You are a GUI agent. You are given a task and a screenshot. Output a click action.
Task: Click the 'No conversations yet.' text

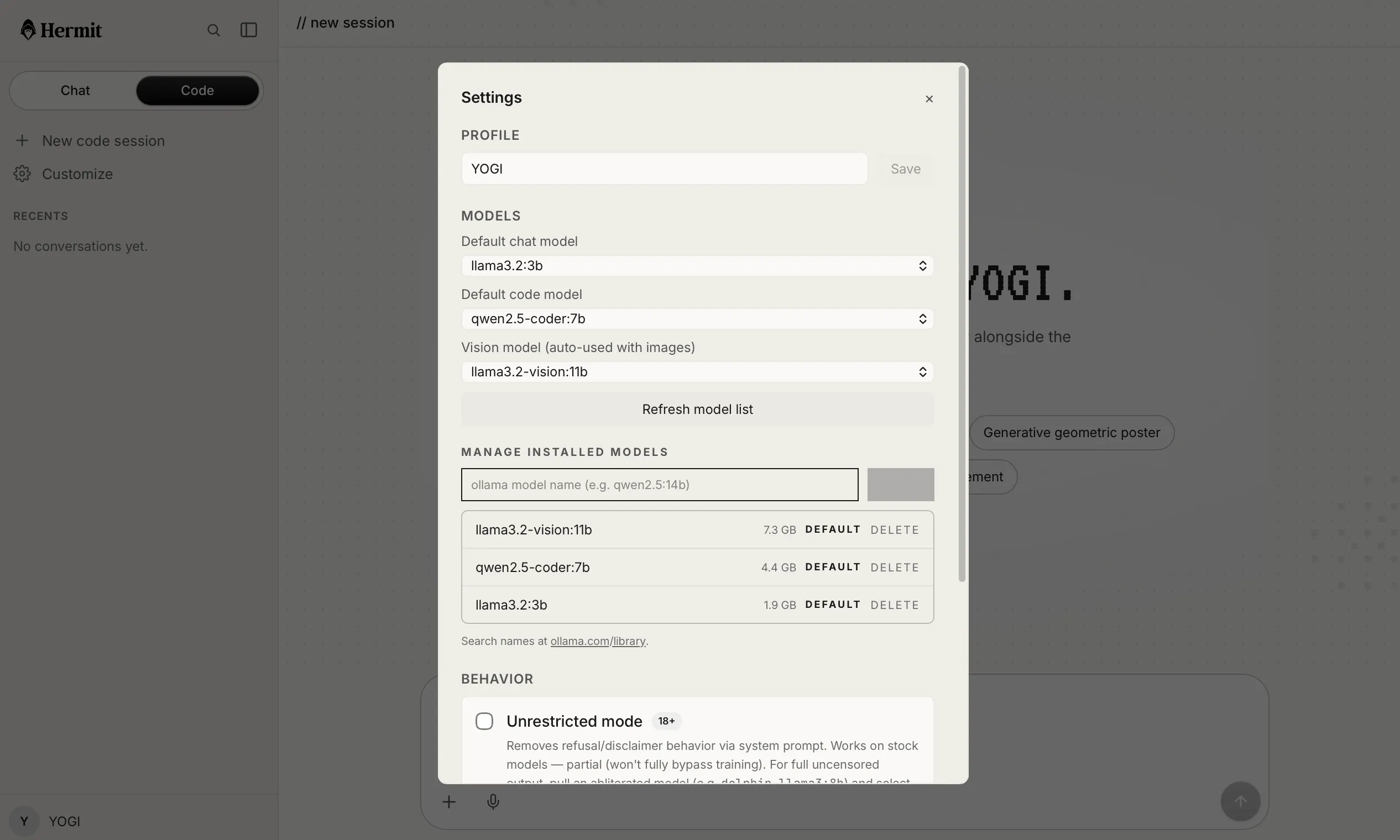pyautogui.click(x=80, y=246)
